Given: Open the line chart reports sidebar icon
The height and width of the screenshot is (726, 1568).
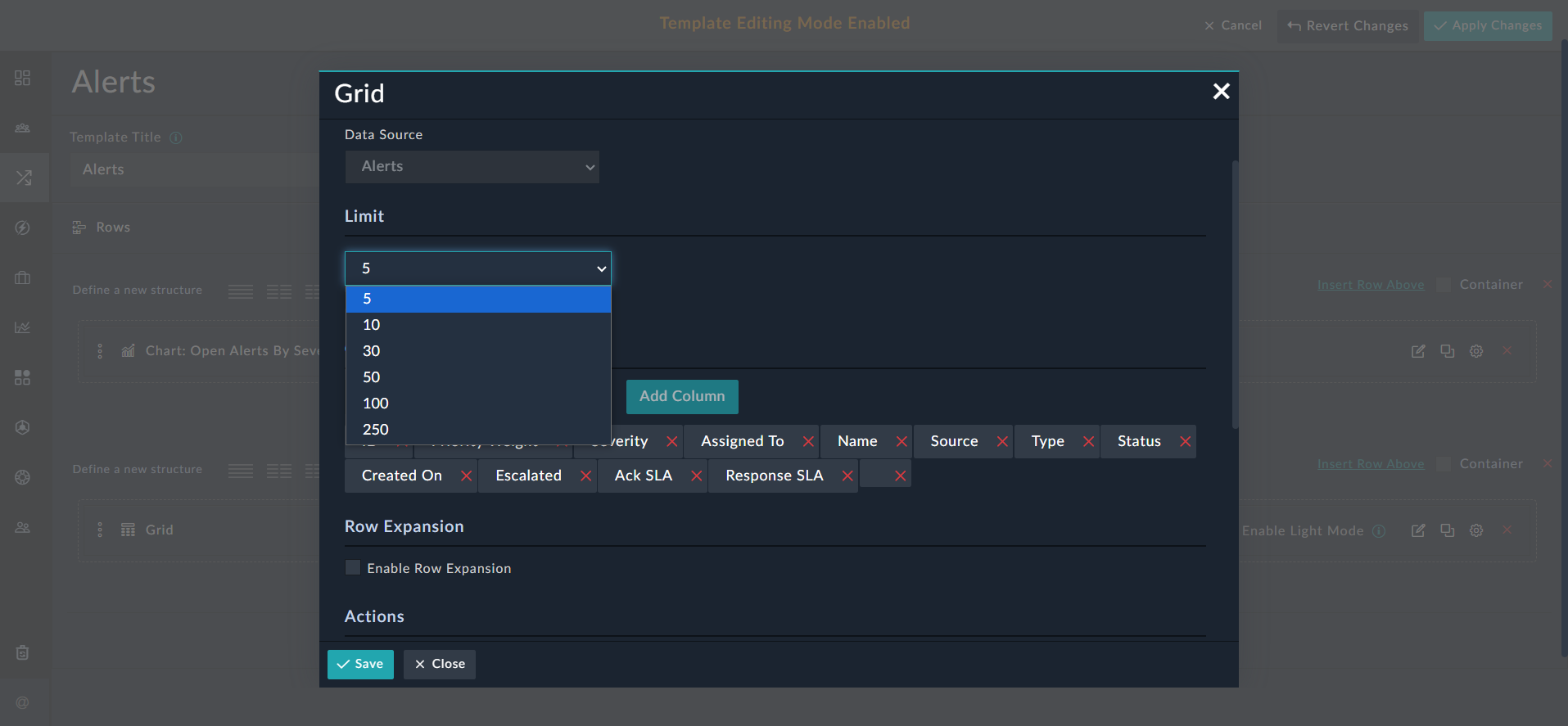Looking at the screenshot, I should click(x=23, y=327).
